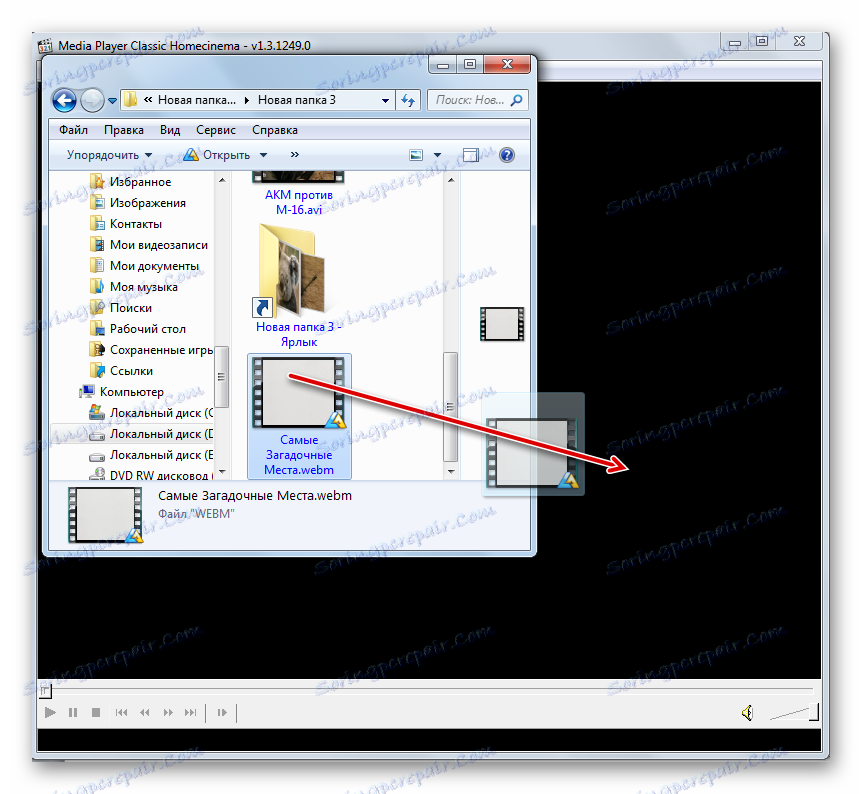Select DVD RW дисковод in the tree
This screenshot has width=862, height=794.
pyautogui.click(x=152, y=474)
